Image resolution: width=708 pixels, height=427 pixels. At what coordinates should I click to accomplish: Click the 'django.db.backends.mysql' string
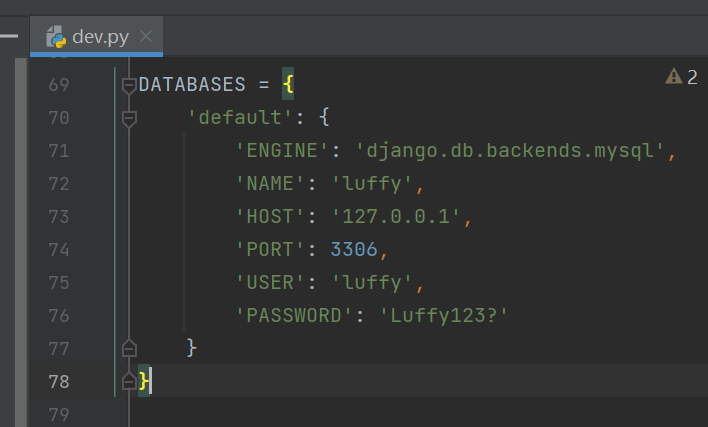pos(511,151)
